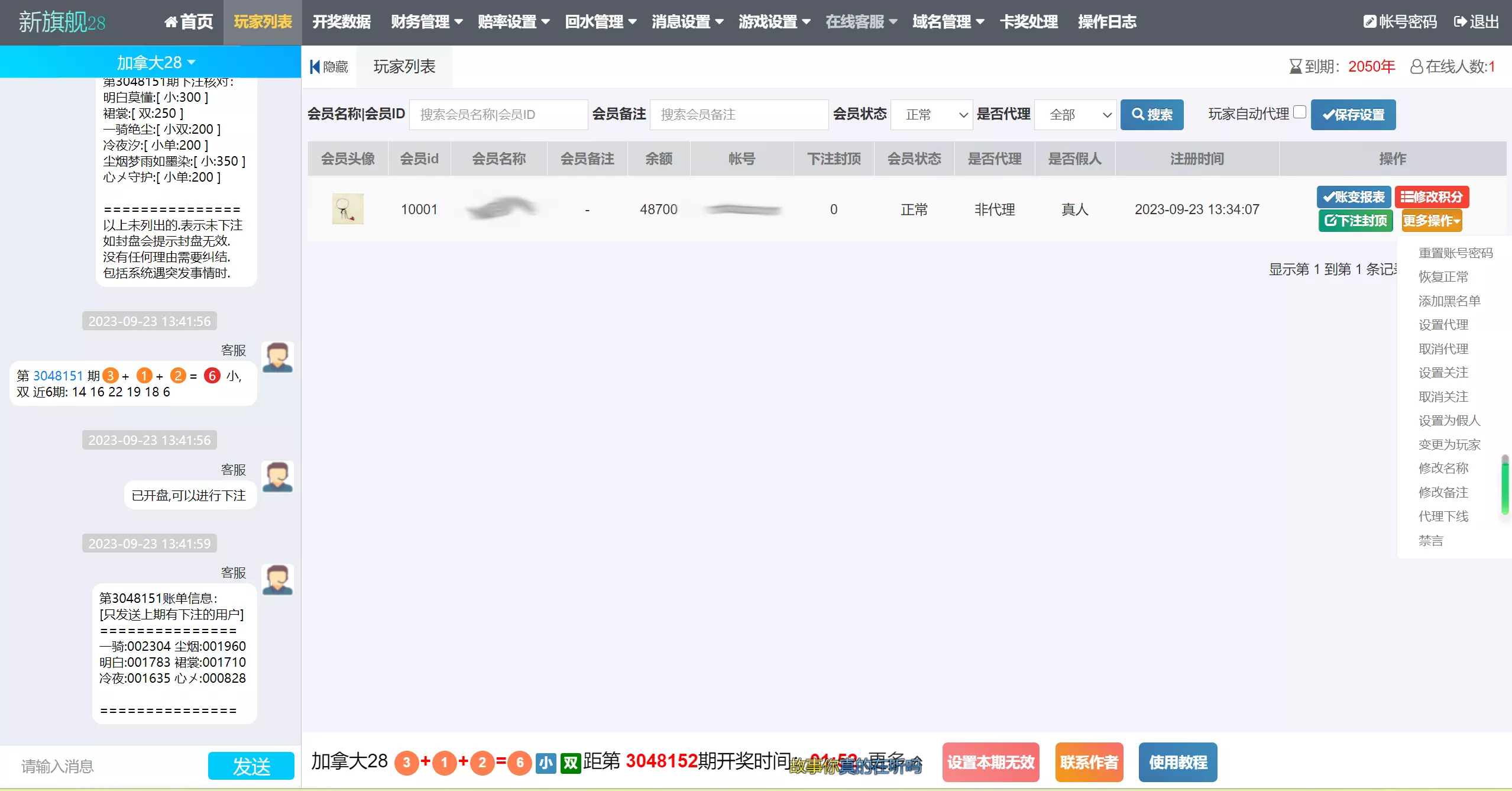Click the 请输入消息 message input field
The height and width of the screenshot is (791, 1512).
tap(101, 766)
